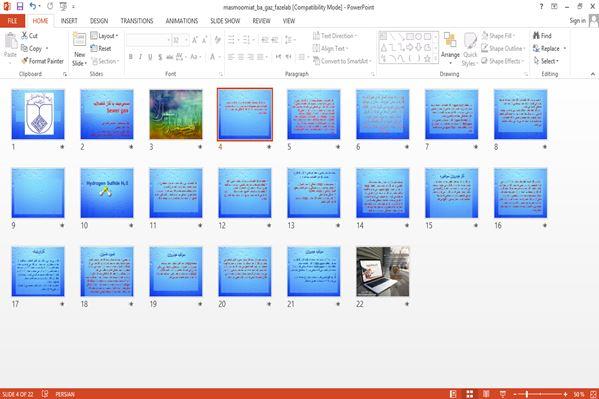Open Paragraph dialog launcher
The height and width of the screenshot is (399, 599).
tap(372, 74)
